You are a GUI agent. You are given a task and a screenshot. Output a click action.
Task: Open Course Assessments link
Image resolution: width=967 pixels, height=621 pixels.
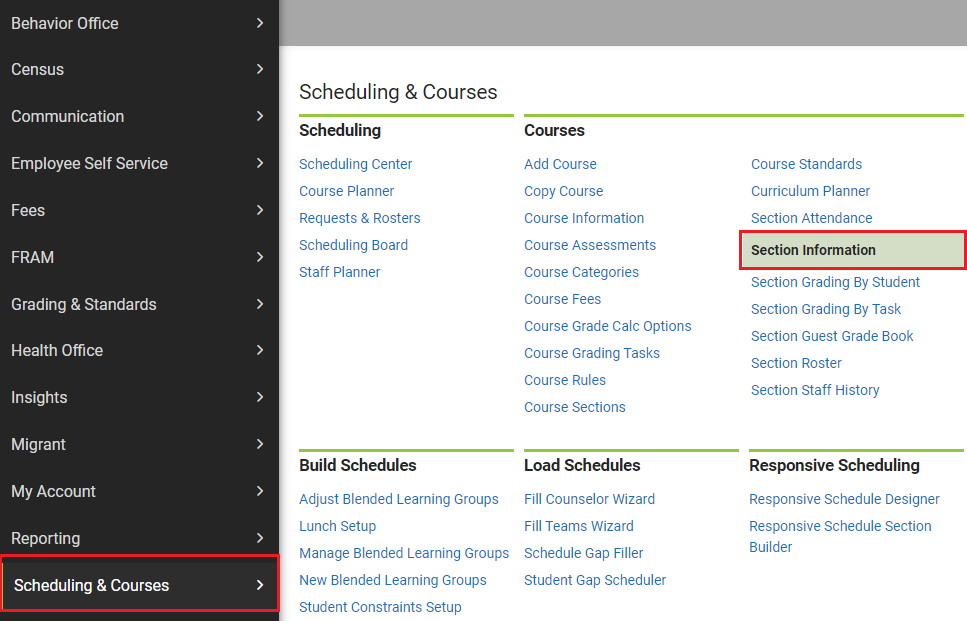click(x=590, y=245)
